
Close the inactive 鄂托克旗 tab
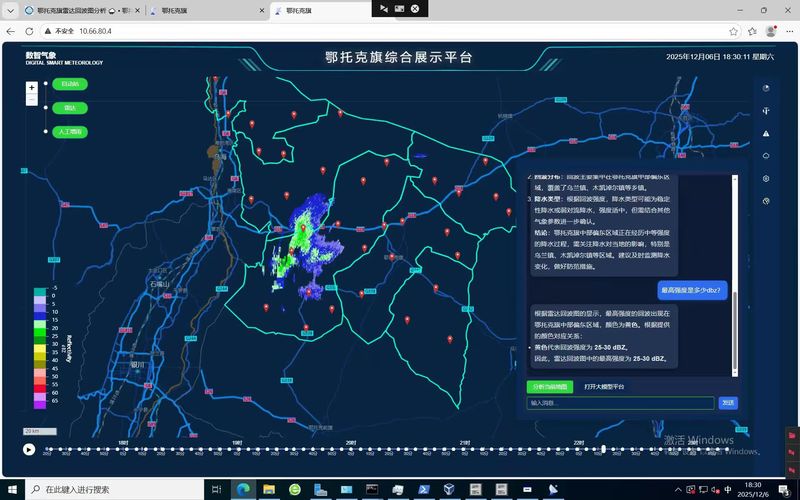(x=262, y=10)
